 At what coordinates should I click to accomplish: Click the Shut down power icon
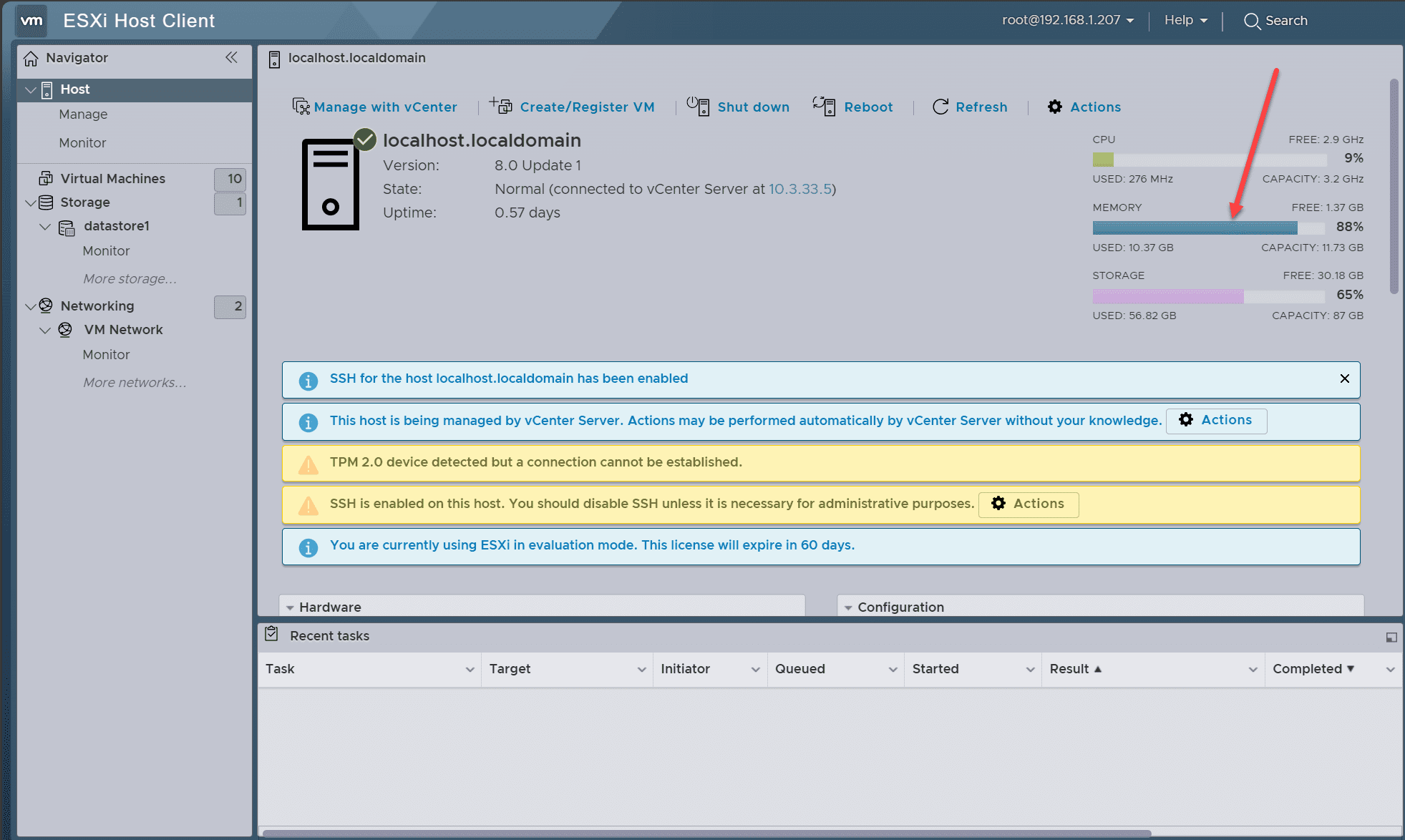coord(698,106)
